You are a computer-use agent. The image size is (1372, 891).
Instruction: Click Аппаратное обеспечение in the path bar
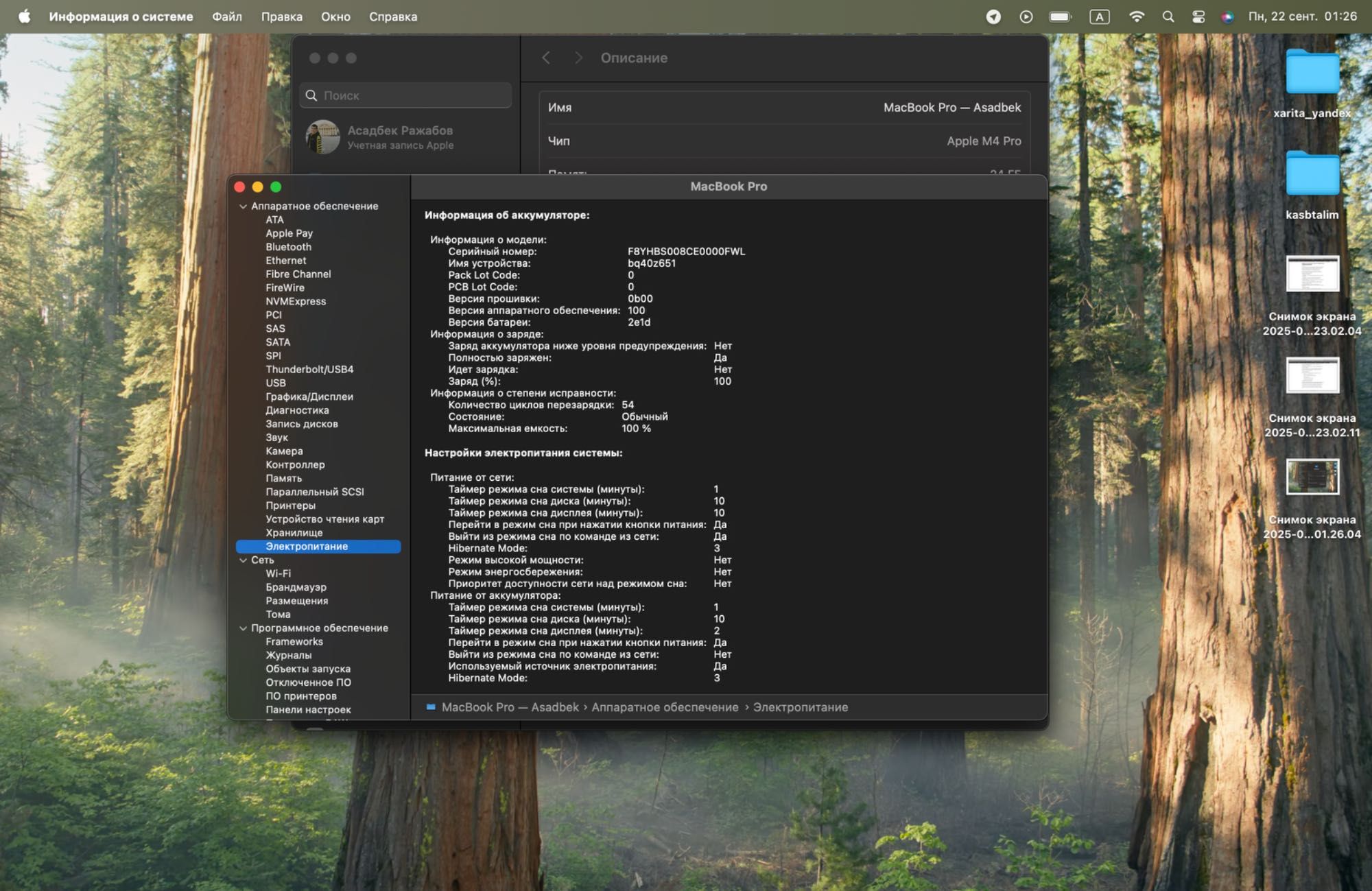coord(665,707)
